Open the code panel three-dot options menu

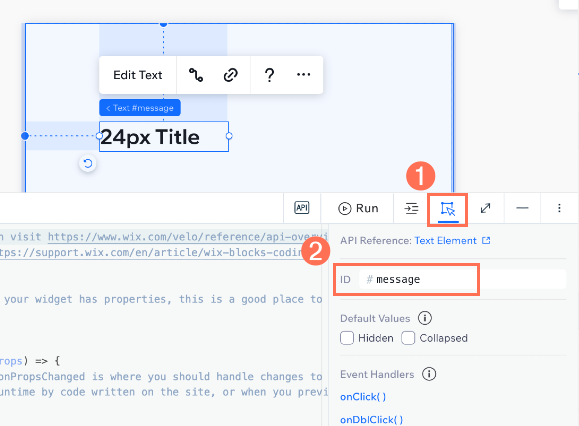tap(559, 208)
